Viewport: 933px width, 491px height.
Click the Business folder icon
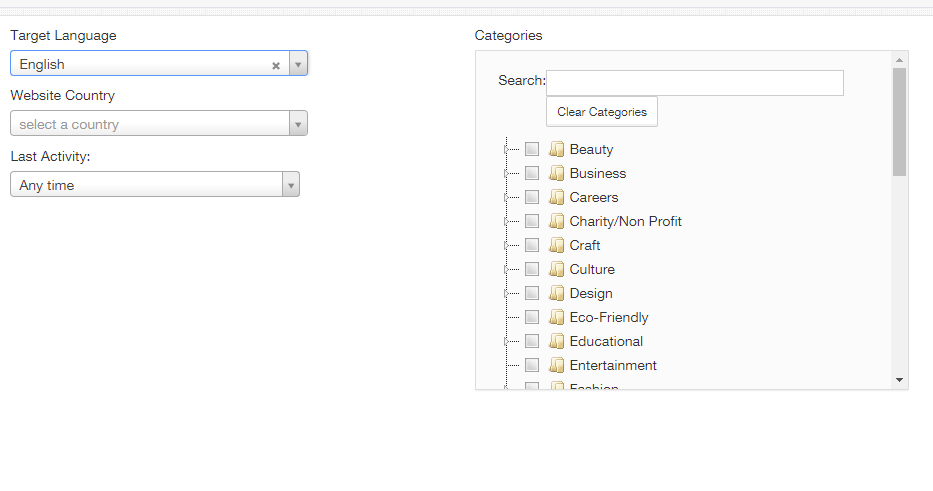coord(557,173)
